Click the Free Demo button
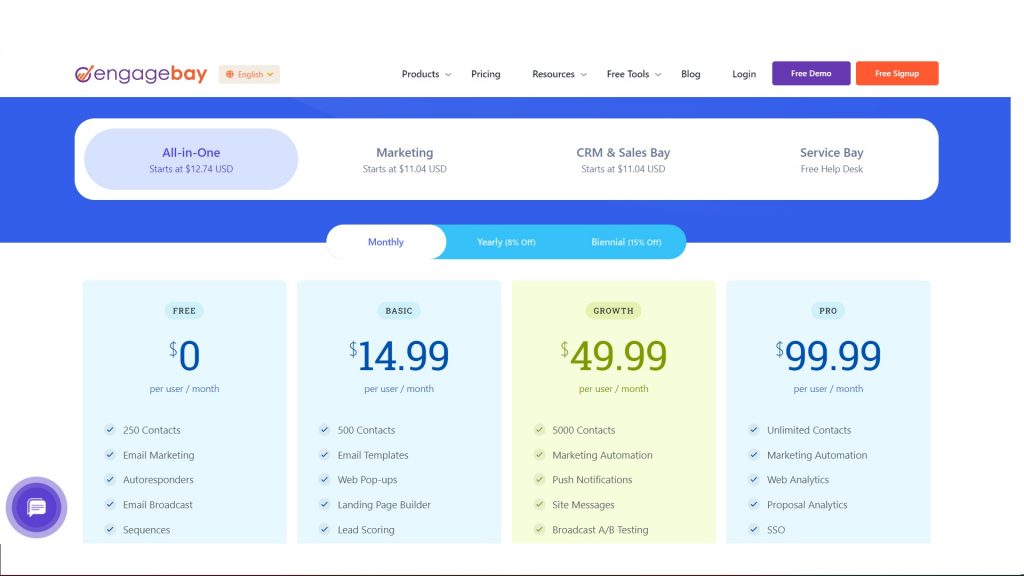Screen dimensions: 1024x576 click(x=811, y=74)
